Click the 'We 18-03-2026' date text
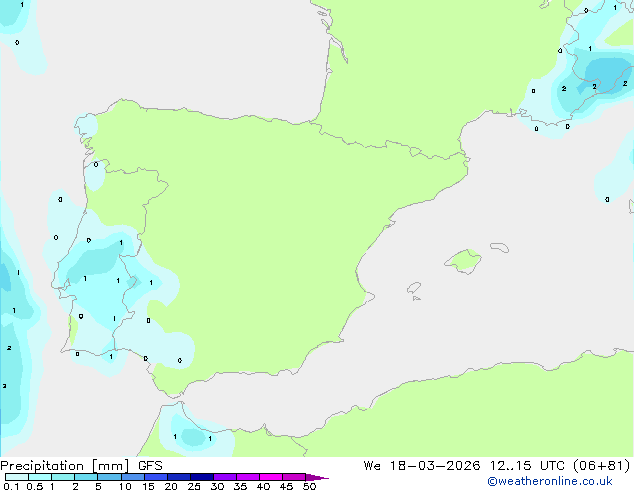The image size is (634, 490). [422, 466]
